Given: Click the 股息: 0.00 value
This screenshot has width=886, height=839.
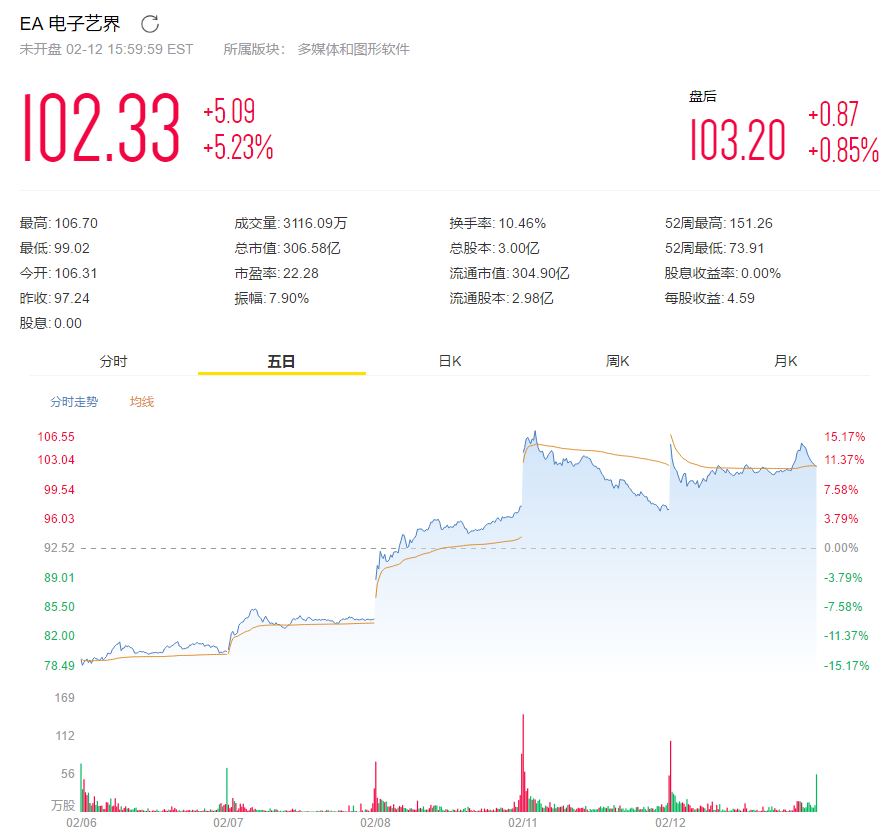Looking at the screenshot, I should pos(51,323).
